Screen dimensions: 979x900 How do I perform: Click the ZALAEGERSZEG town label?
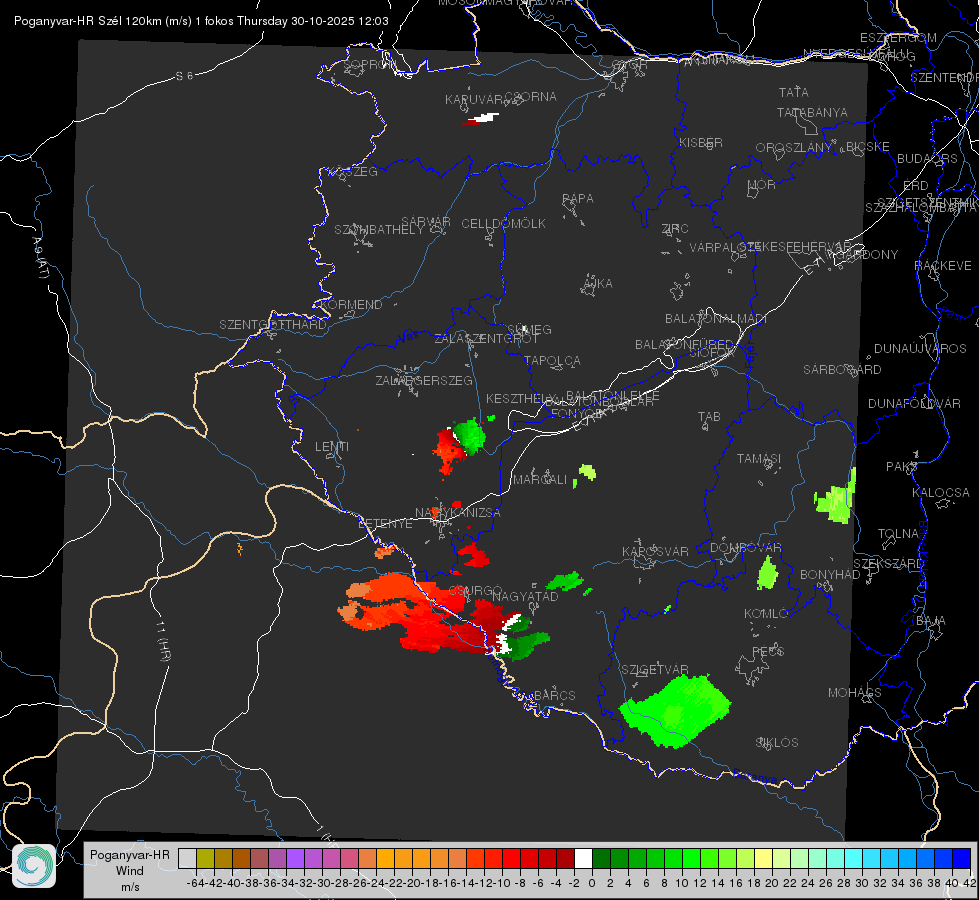423,380
